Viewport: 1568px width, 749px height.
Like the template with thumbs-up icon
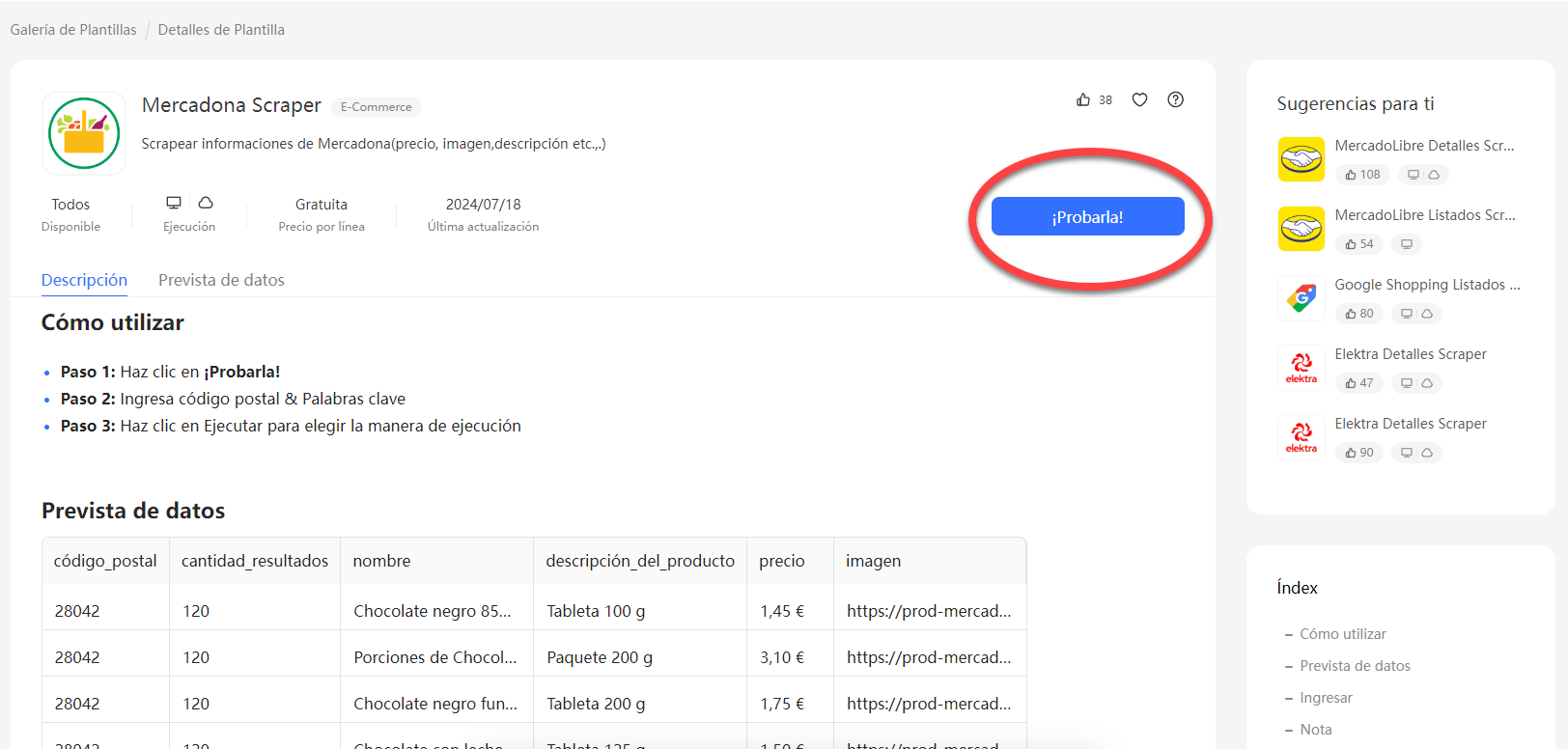pyautogui.click(x=1083, y=99)
